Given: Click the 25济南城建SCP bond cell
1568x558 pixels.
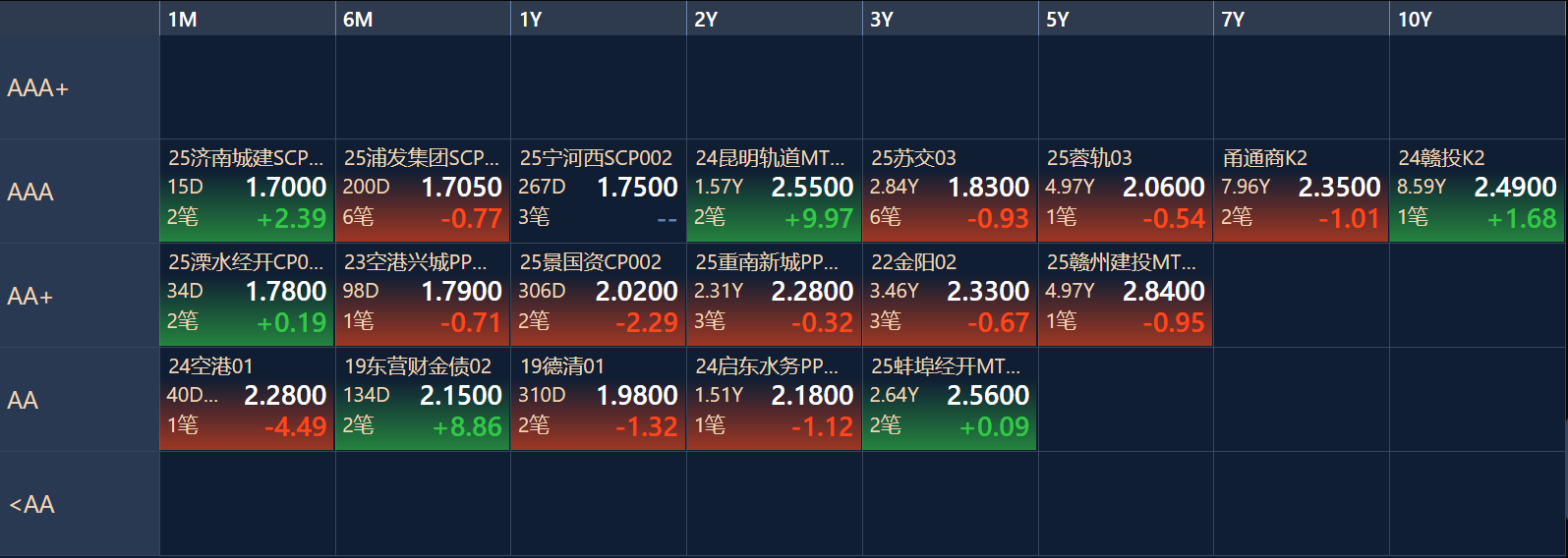Looking at the screenshot, I should point(247,191).
